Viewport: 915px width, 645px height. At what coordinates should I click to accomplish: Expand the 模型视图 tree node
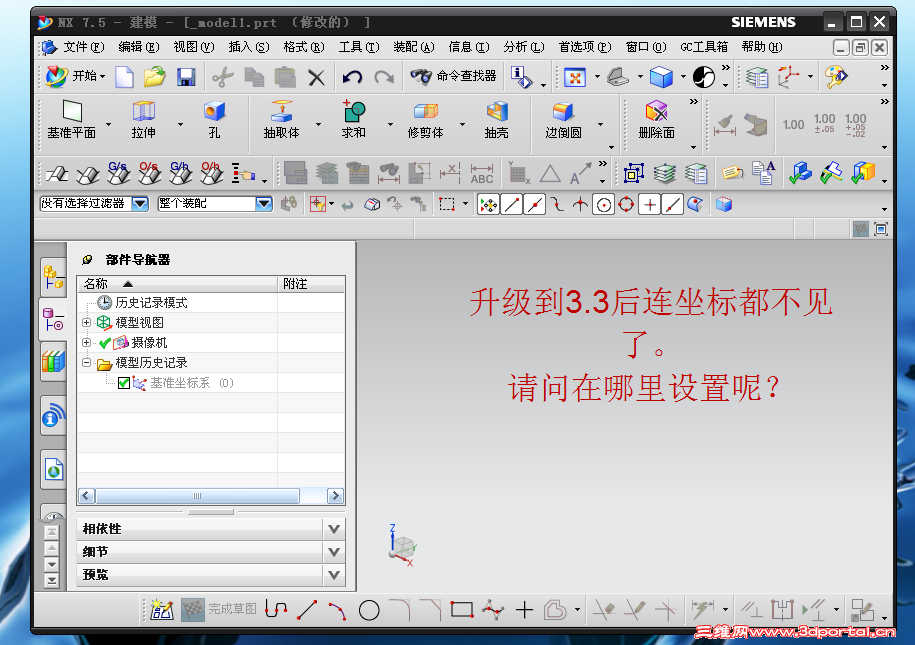[x=86, y=322]
